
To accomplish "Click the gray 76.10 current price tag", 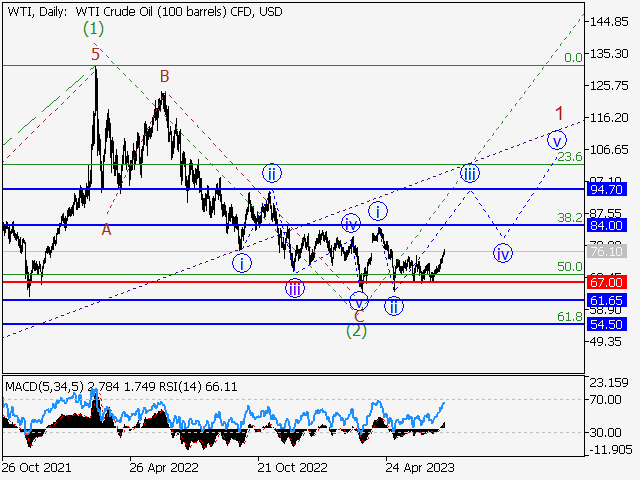I will 606,251.
